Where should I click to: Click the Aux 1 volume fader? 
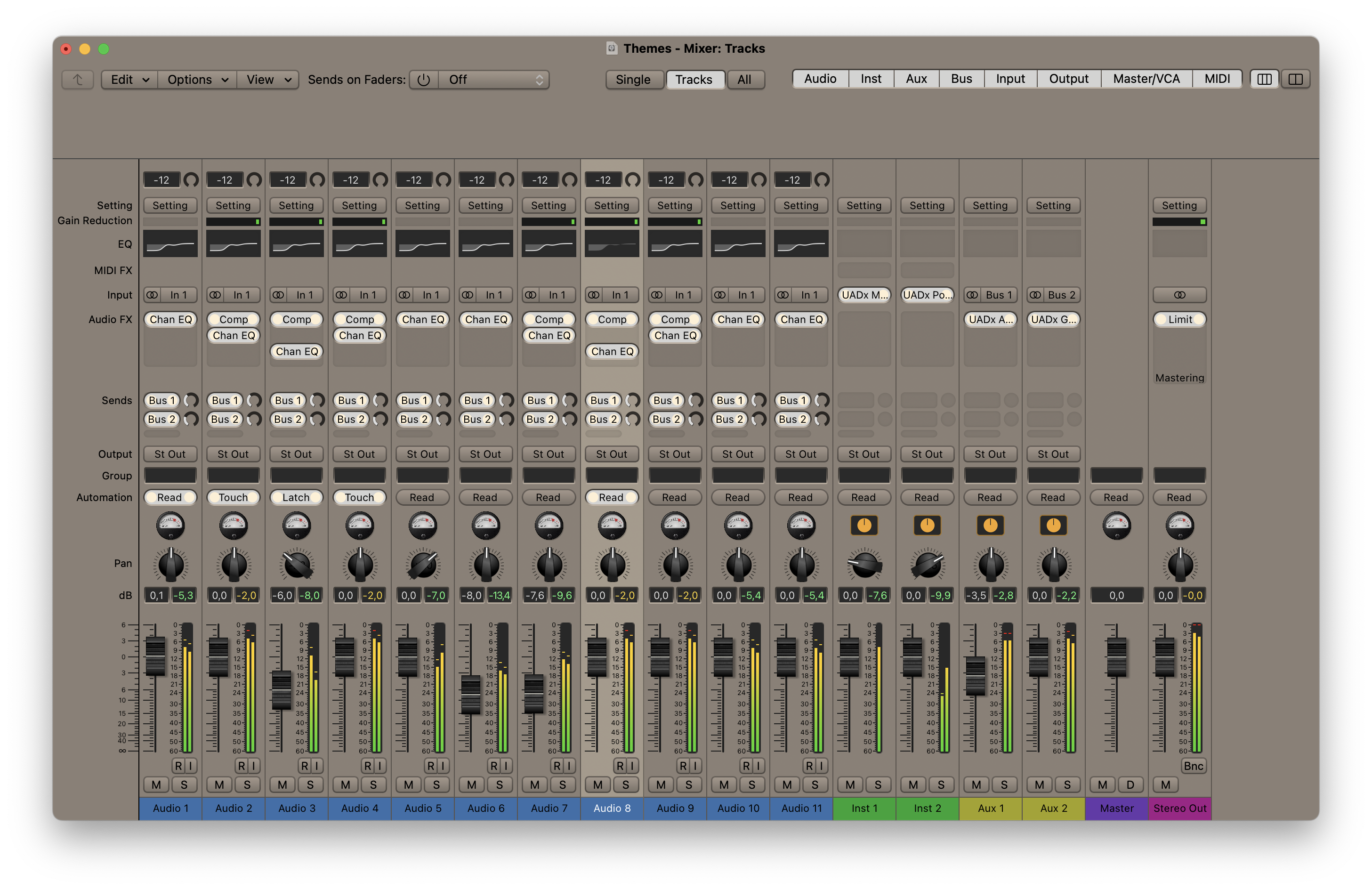click(x=976, y=676)
